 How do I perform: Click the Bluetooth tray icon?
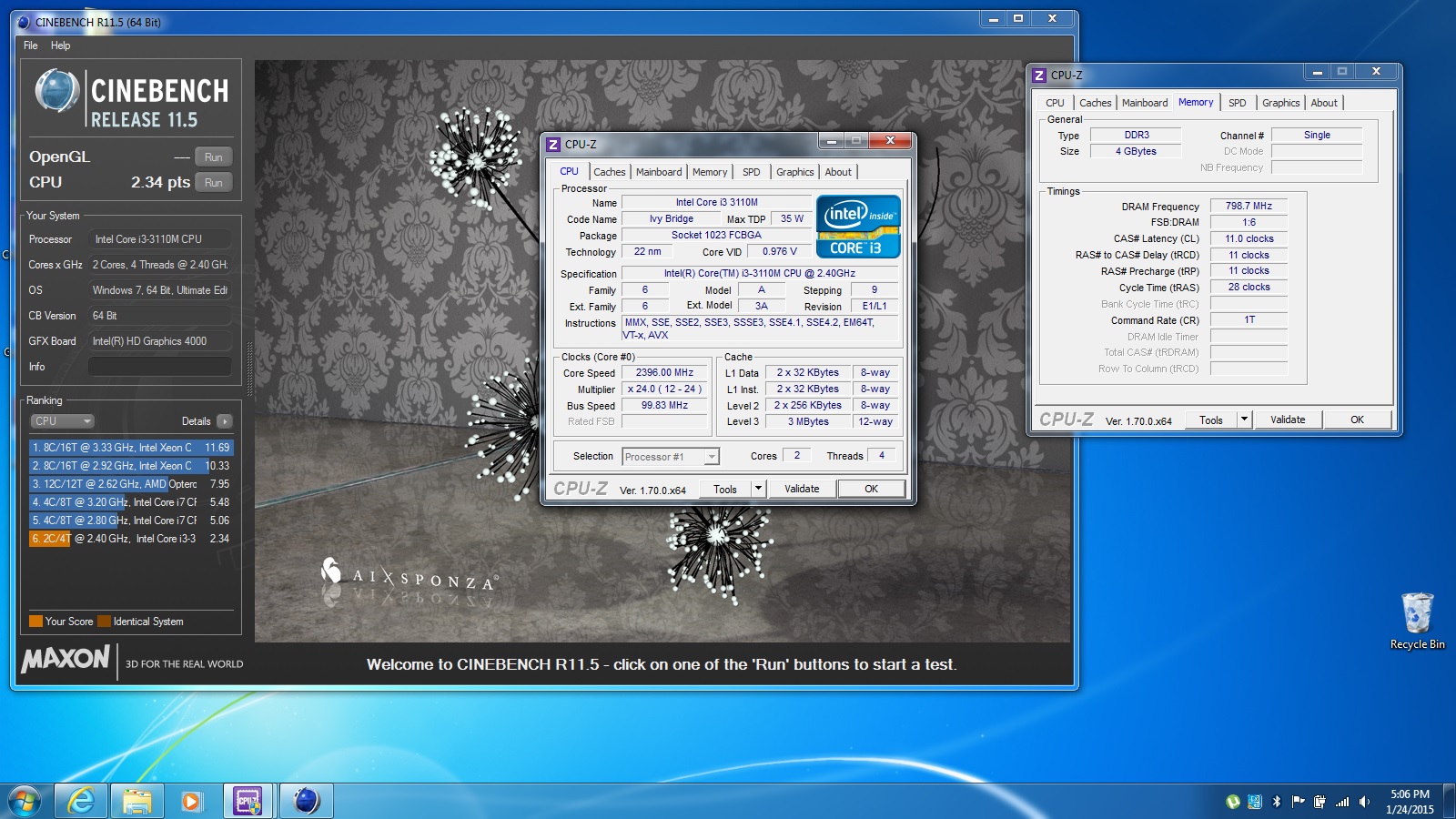[1277, 802]
